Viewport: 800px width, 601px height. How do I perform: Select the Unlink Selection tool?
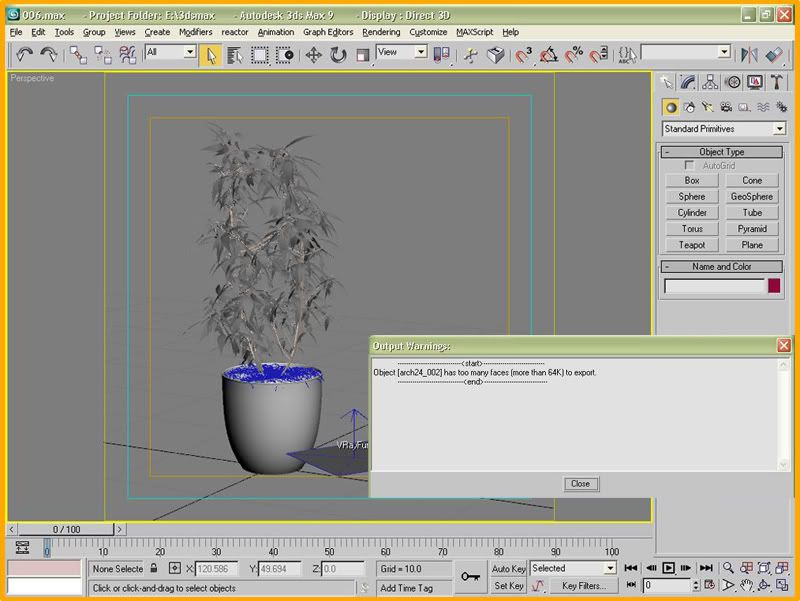(x=103, y=55)
